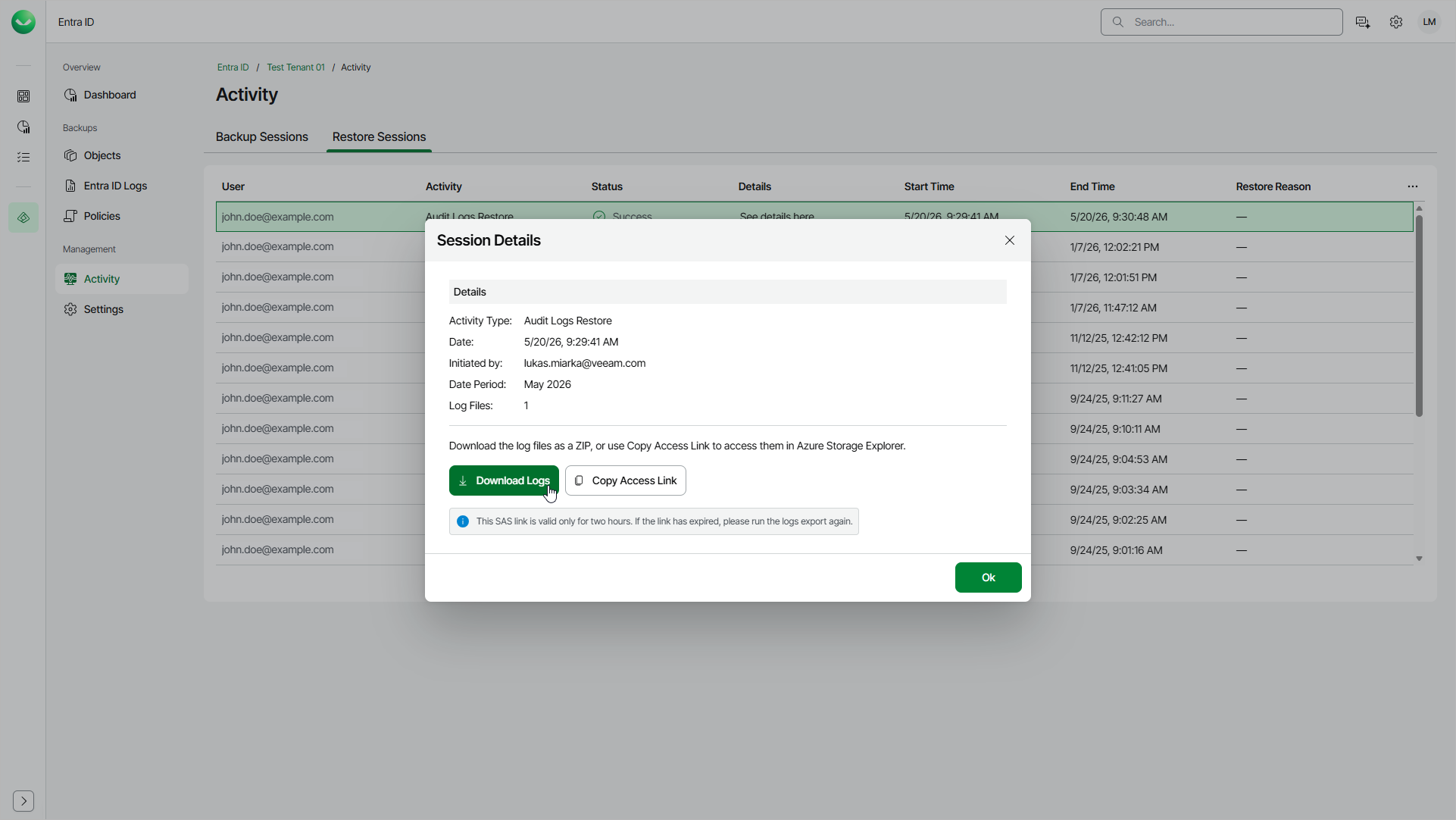This screenshot has width=1456, height=820.
Task: Select row ending 1/7/26, 12:02:21 PM
Action: (x=814, y=247)
